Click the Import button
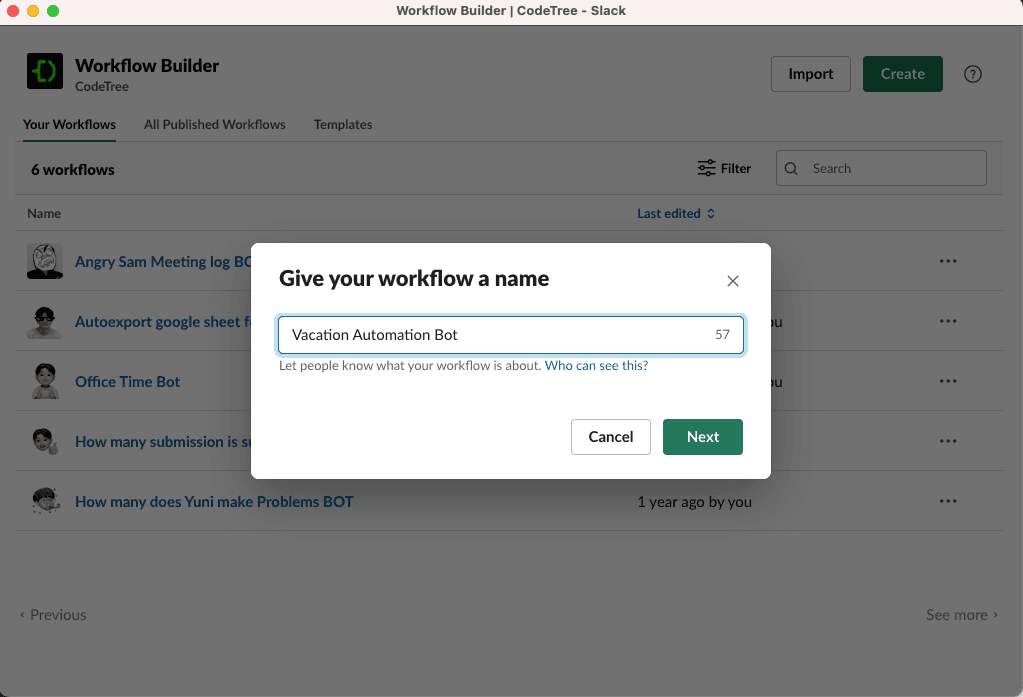Viewport: 1023px width, 697px height. (811, 74)
